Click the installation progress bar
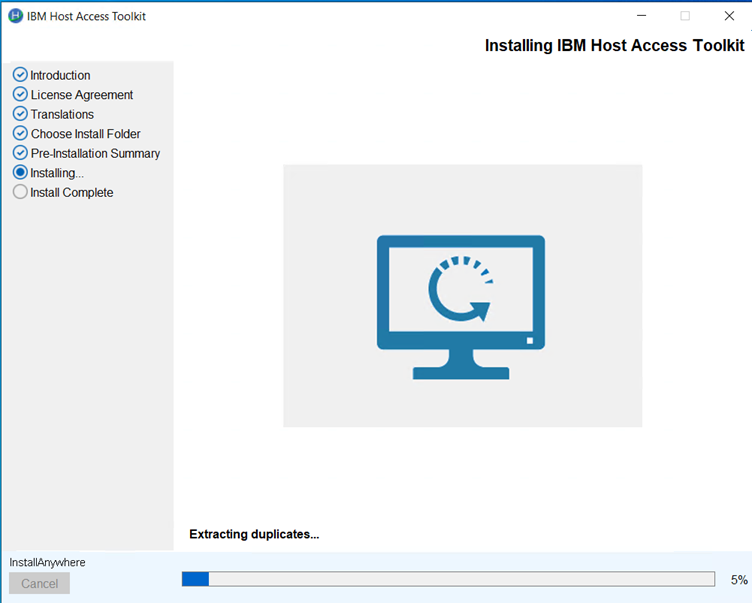The image size is (752, 603). pos(448,579)
